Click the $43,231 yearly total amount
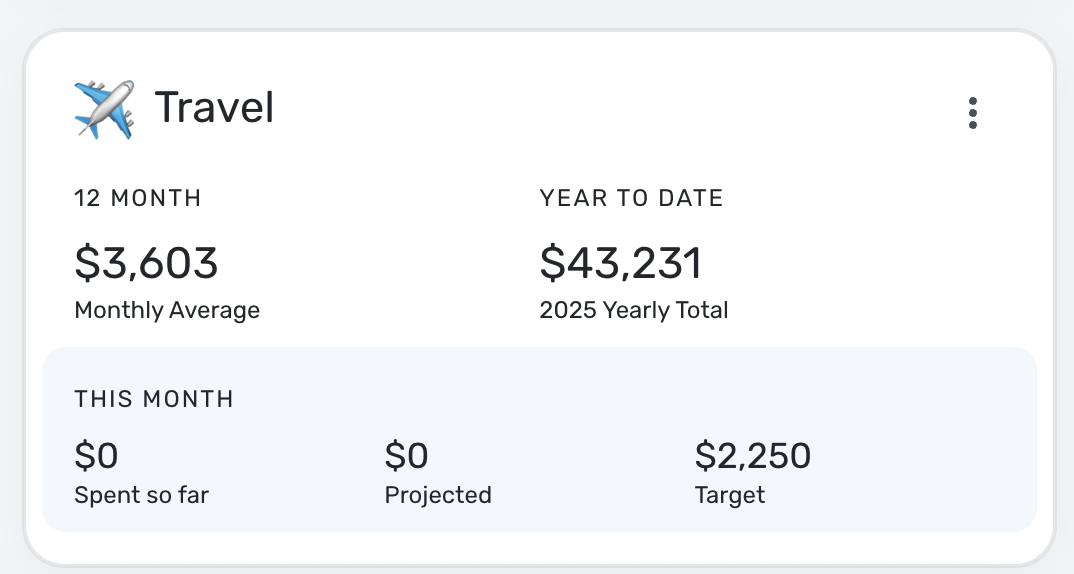 621,263
